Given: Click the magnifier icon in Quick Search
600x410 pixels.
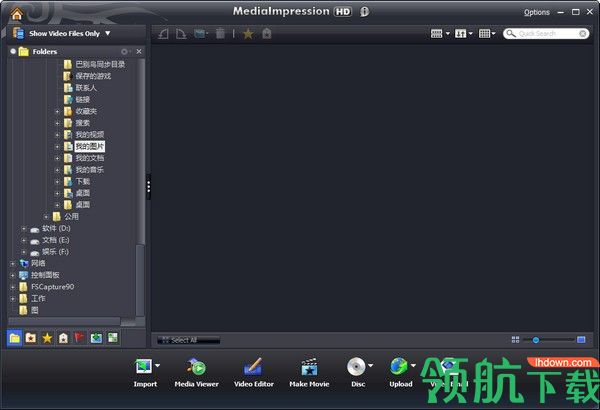Looking at the screenshot, I should [x=511, y=34].
